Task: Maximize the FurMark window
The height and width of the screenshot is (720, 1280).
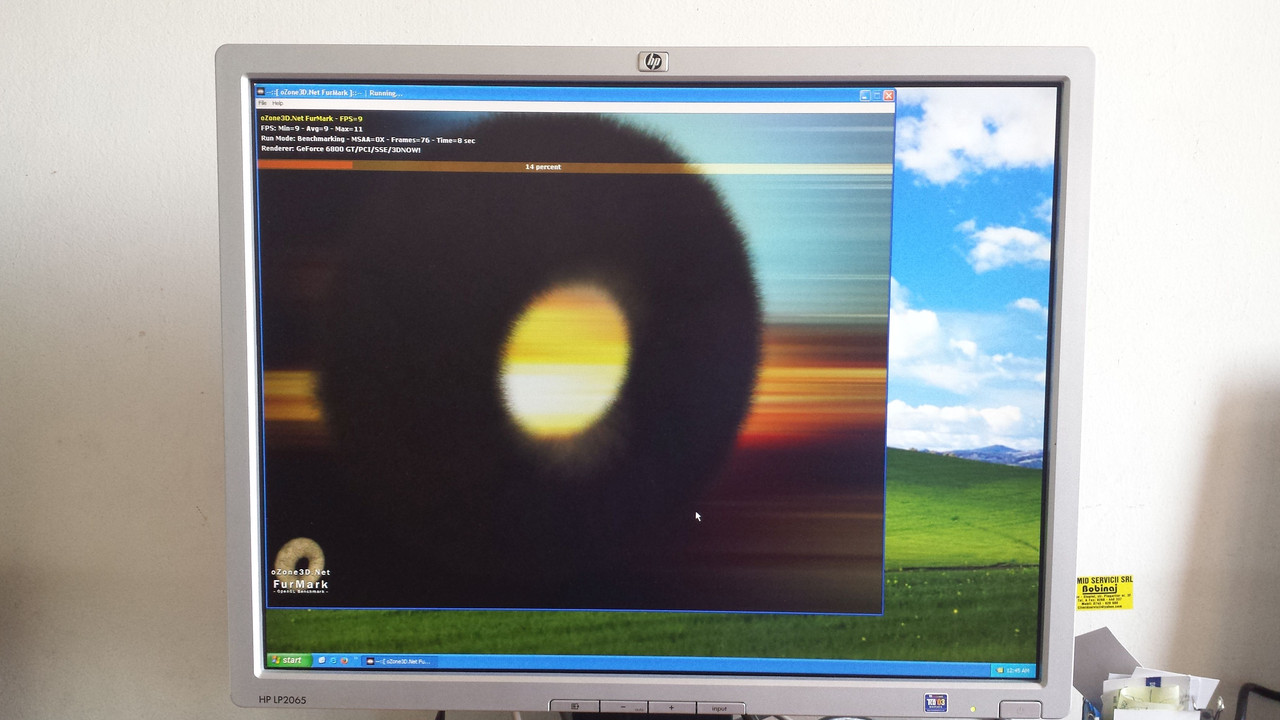Action: 877,96
